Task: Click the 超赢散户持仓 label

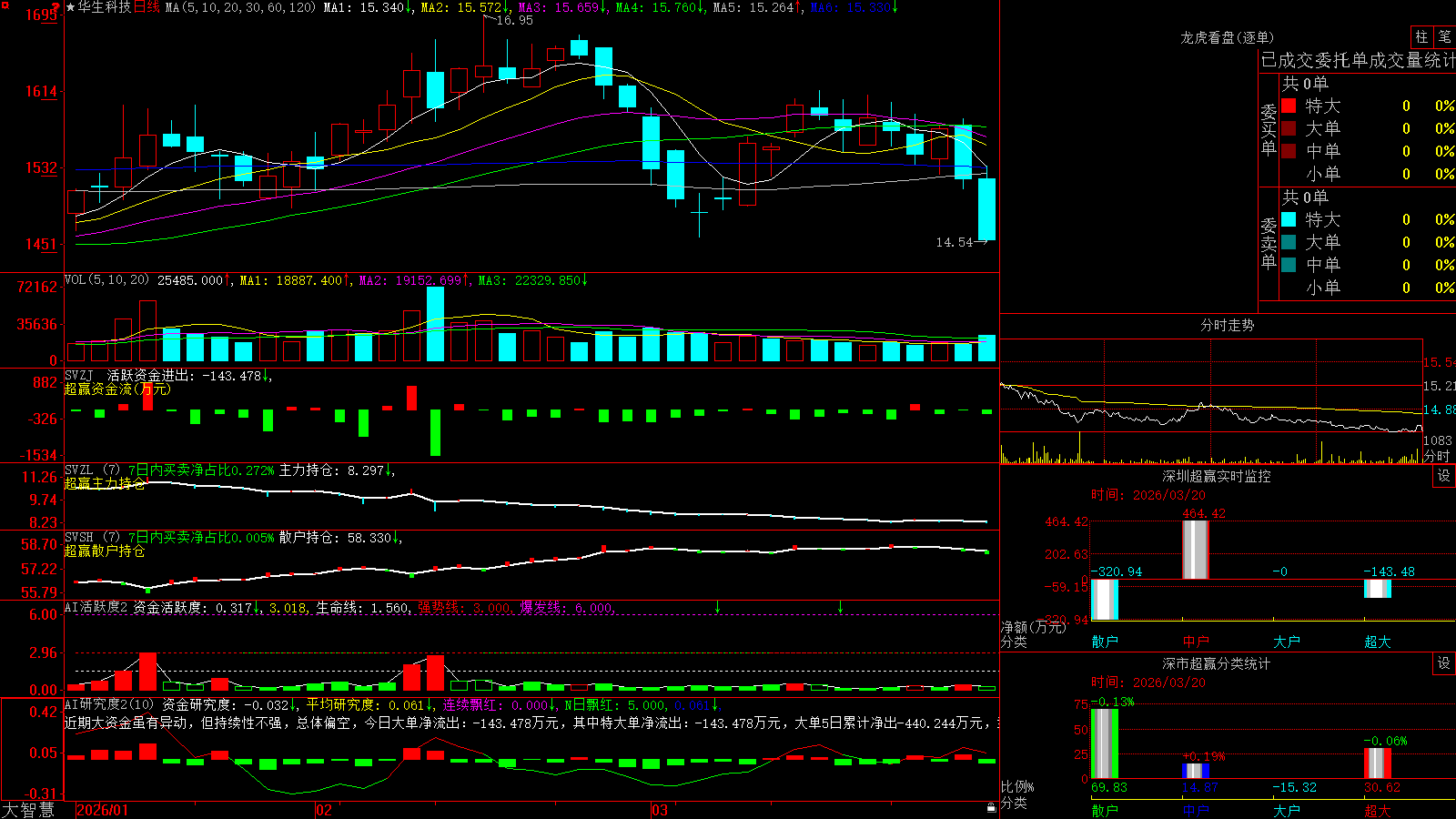Action: (x=105, y=551)
